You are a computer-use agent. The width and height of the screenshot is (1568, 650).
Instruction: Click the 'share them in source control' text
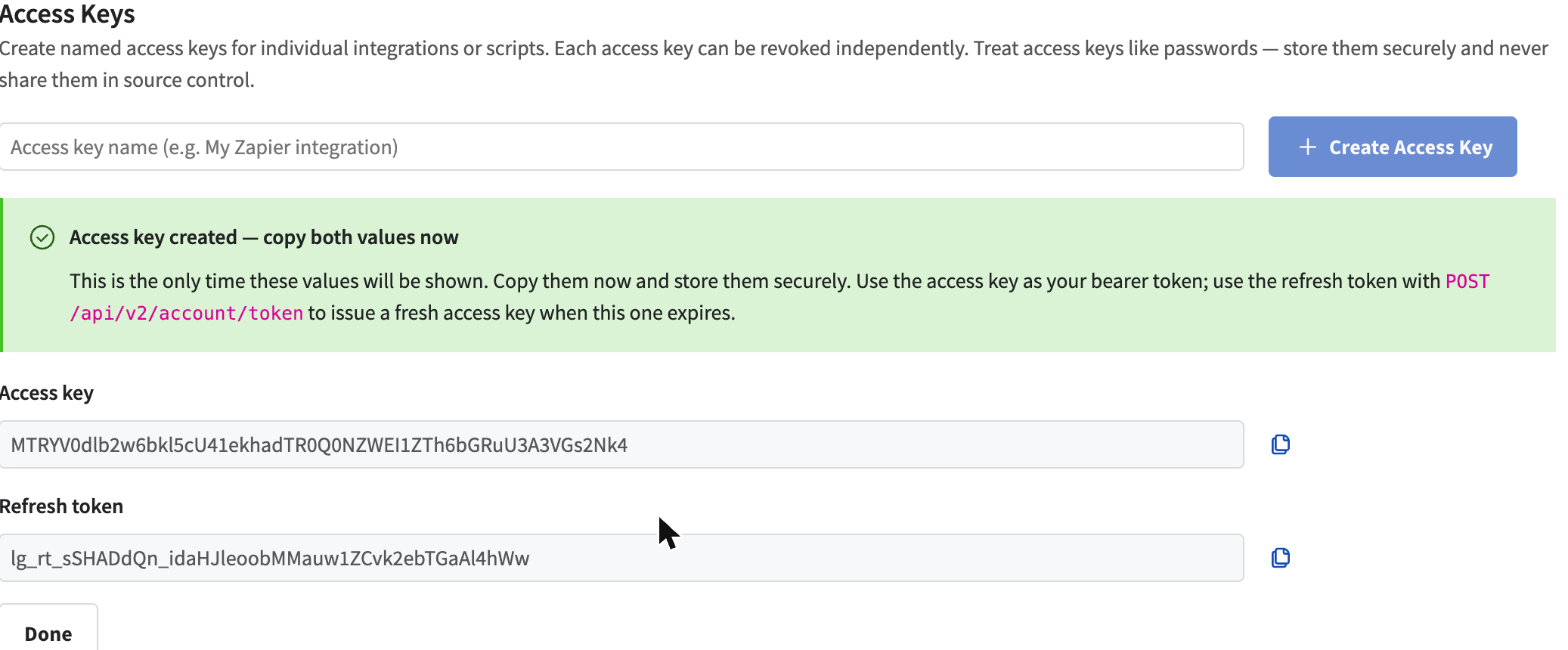pyautogui.click(x=127, y=80)
